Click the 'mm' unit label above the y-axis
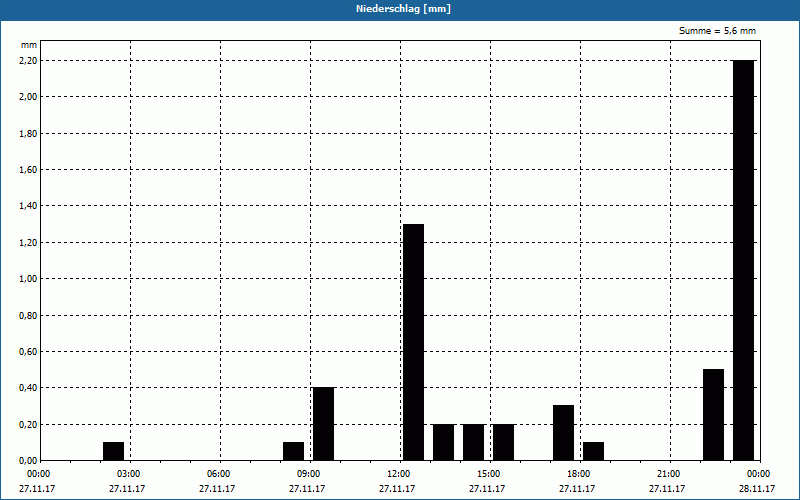Screen dimensions: 800x500 click(29, 45)
